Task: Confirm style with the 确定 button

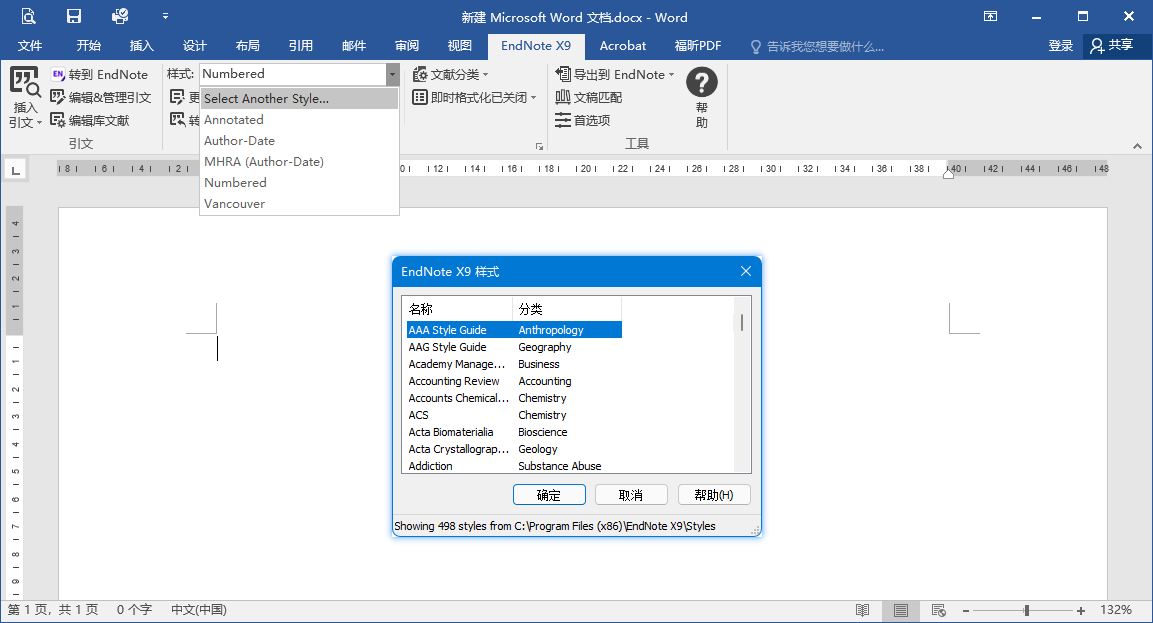Action: pos(549,494)
